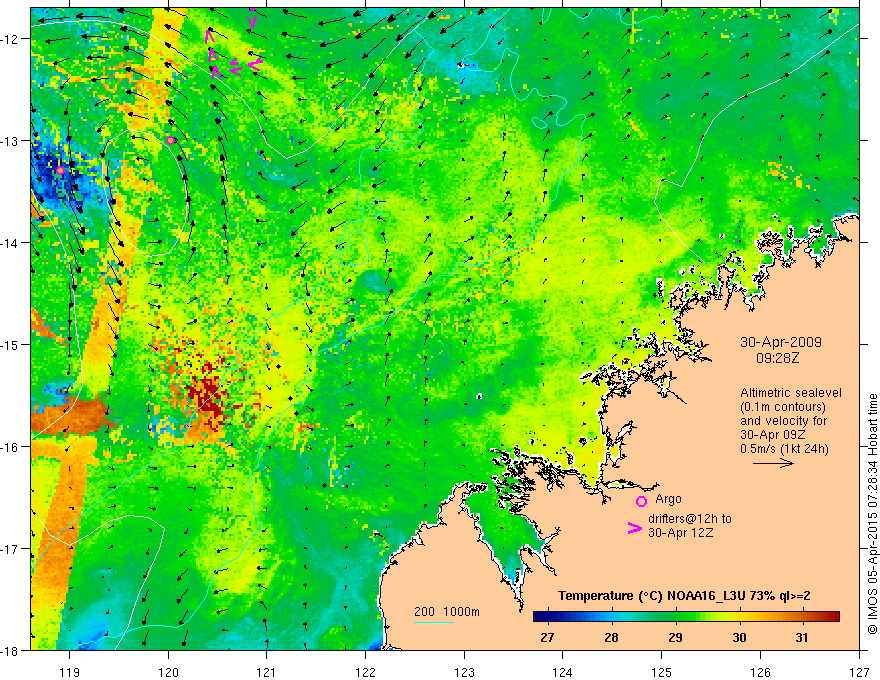880x680 pixels.
Task: Click the 'Altimetric sealevel' caption line
Action: tap(791, 393)
